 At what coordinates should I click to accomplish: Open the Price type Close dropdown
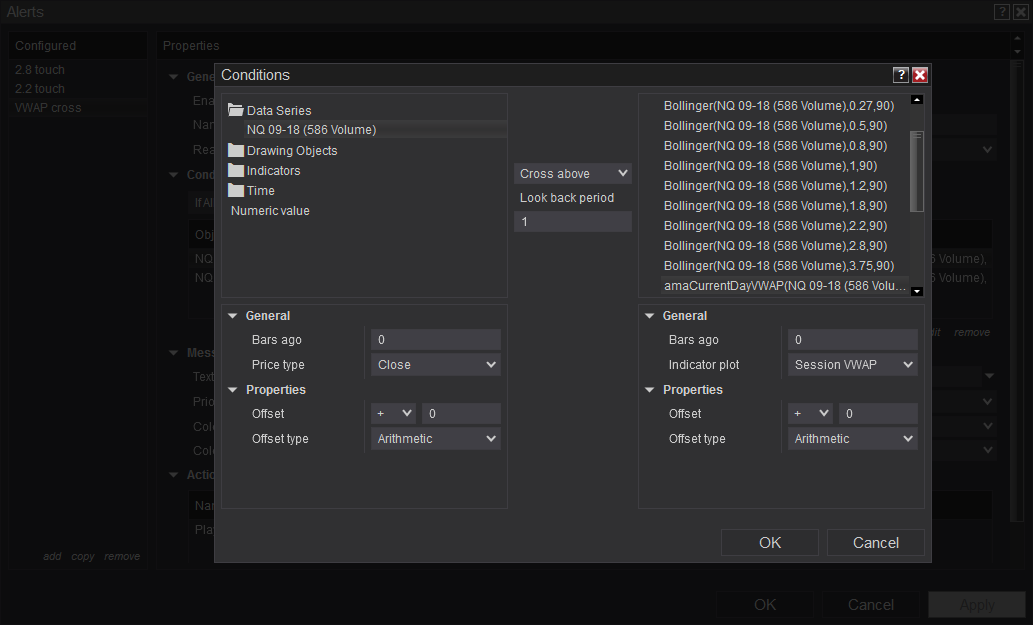pyautogui.click(x=435, y=365)
